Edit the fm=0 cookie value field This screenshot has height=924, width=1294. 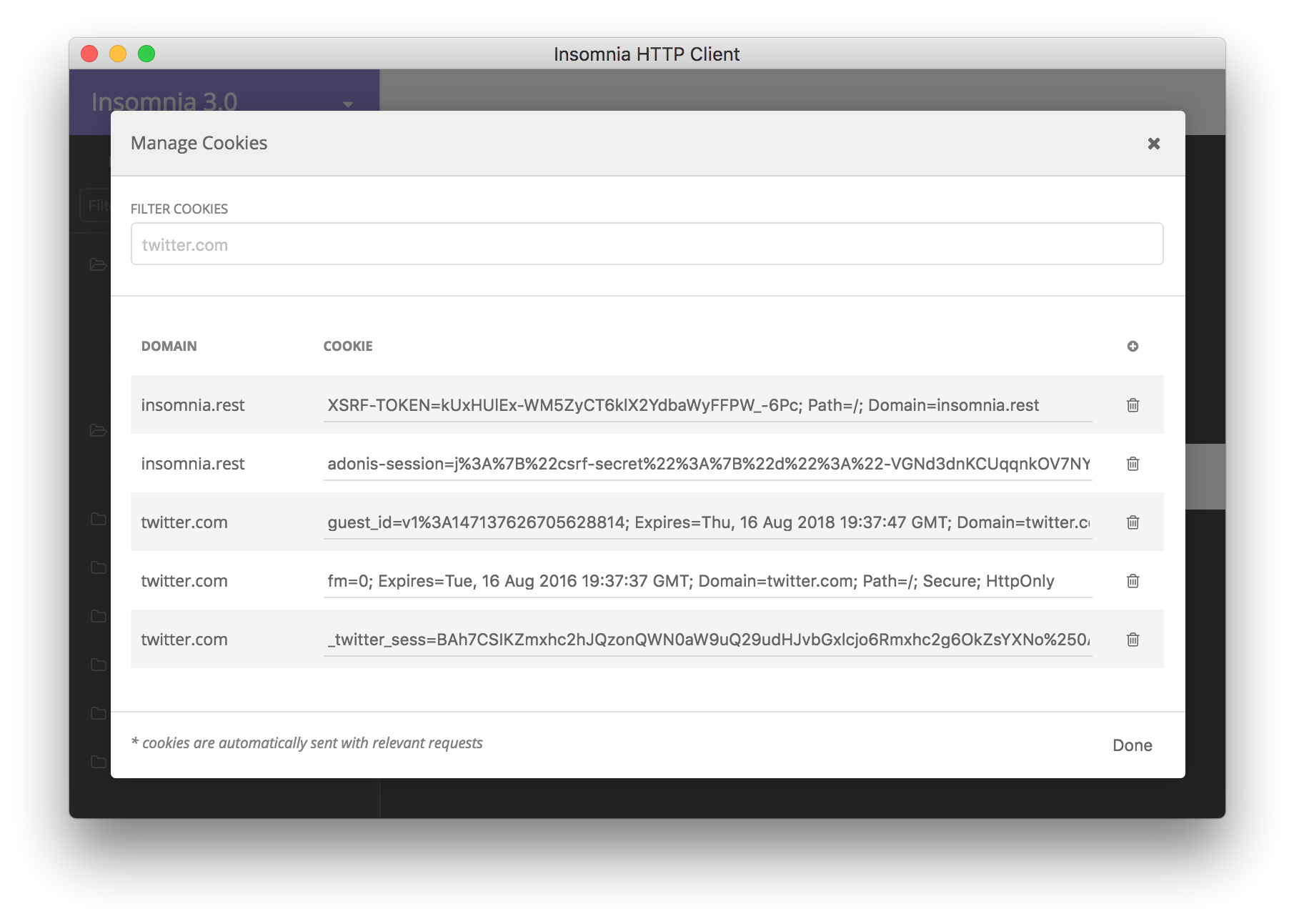(707, 581)
